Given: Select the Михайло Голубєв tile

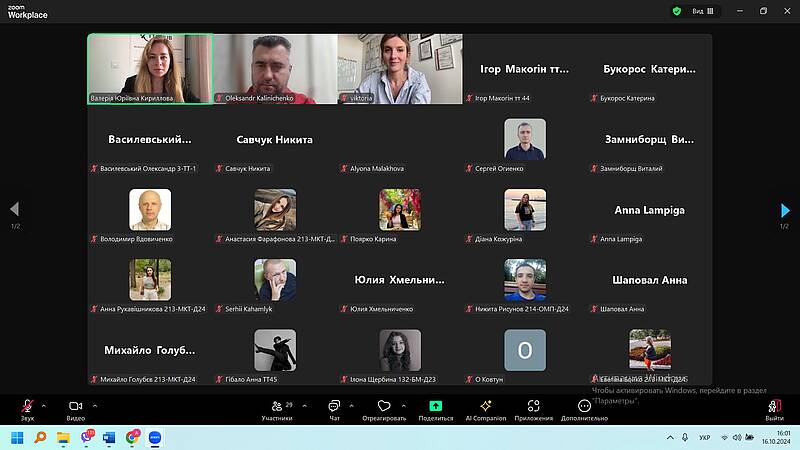Looking at the screenshot, I should [150, 350].
